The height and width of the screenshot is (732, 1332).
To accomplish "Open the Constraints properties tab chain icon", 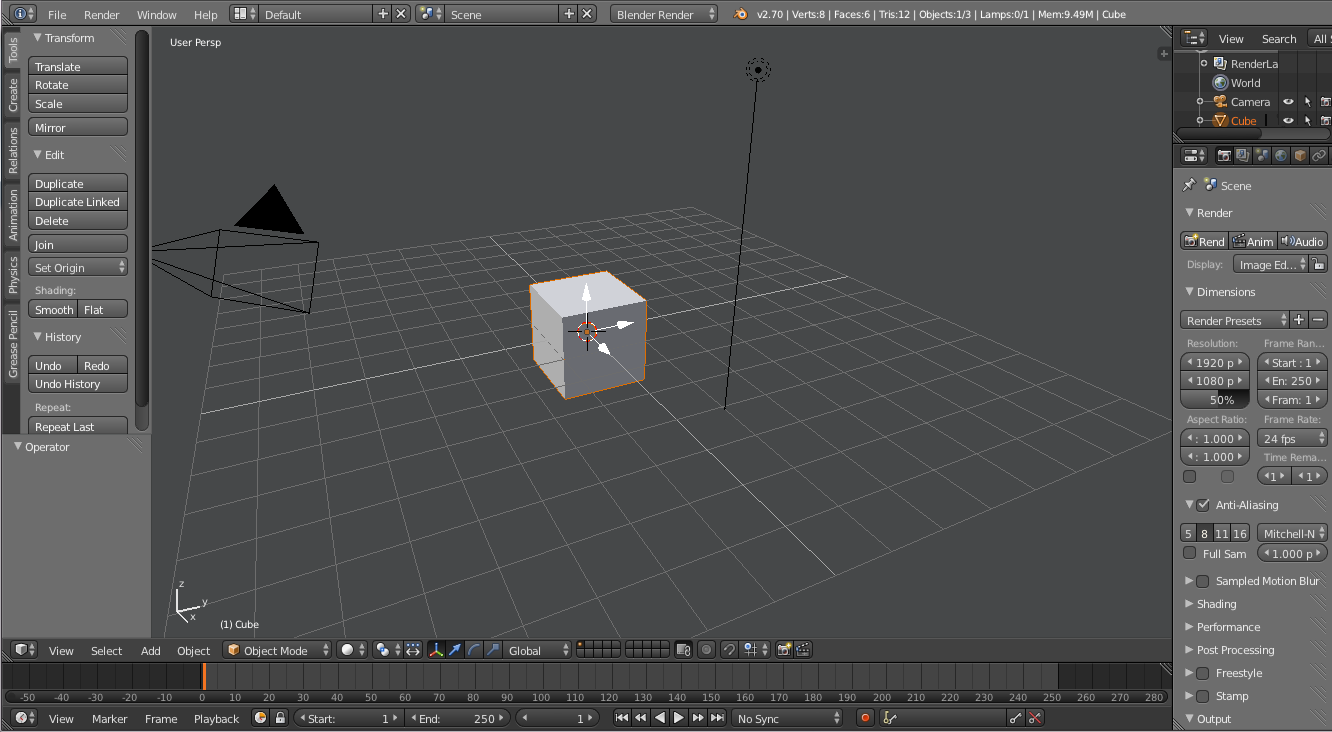I will (x=1318, y=156).
